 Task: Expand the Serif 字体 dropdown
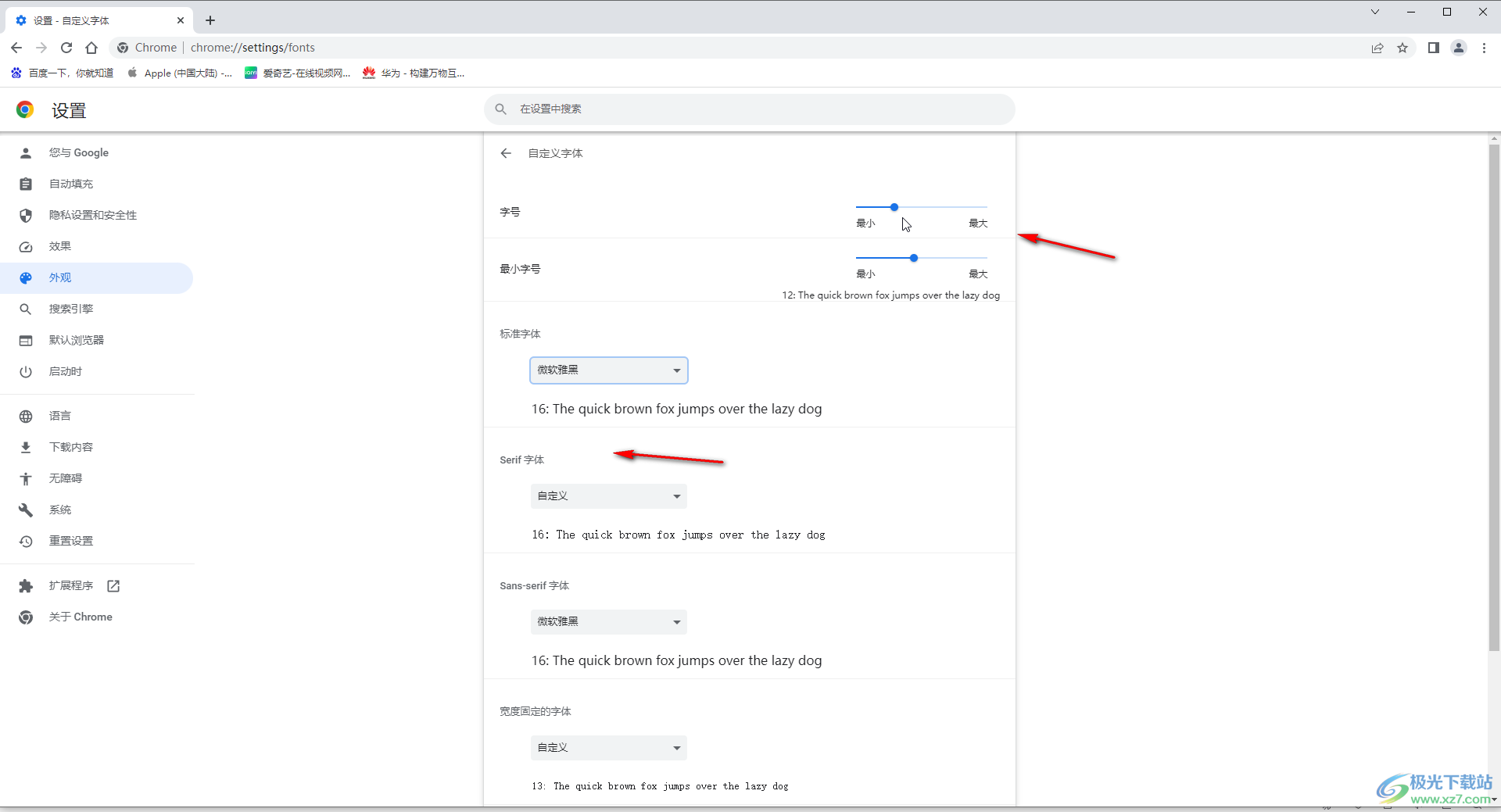click(608, 496)
